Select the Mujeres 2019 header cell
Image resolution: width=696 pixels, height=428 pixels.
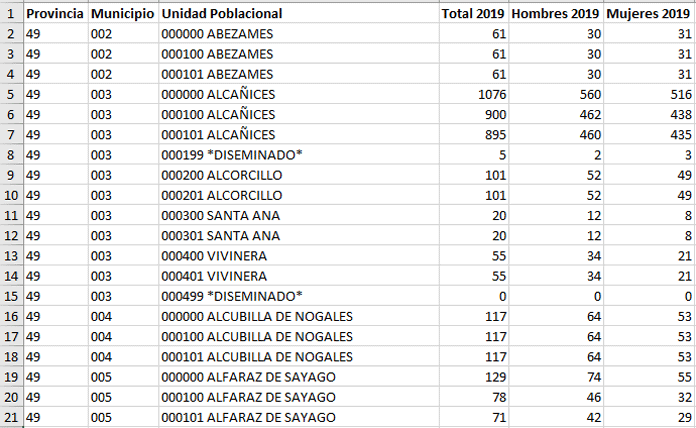click(x=649, y=13)
